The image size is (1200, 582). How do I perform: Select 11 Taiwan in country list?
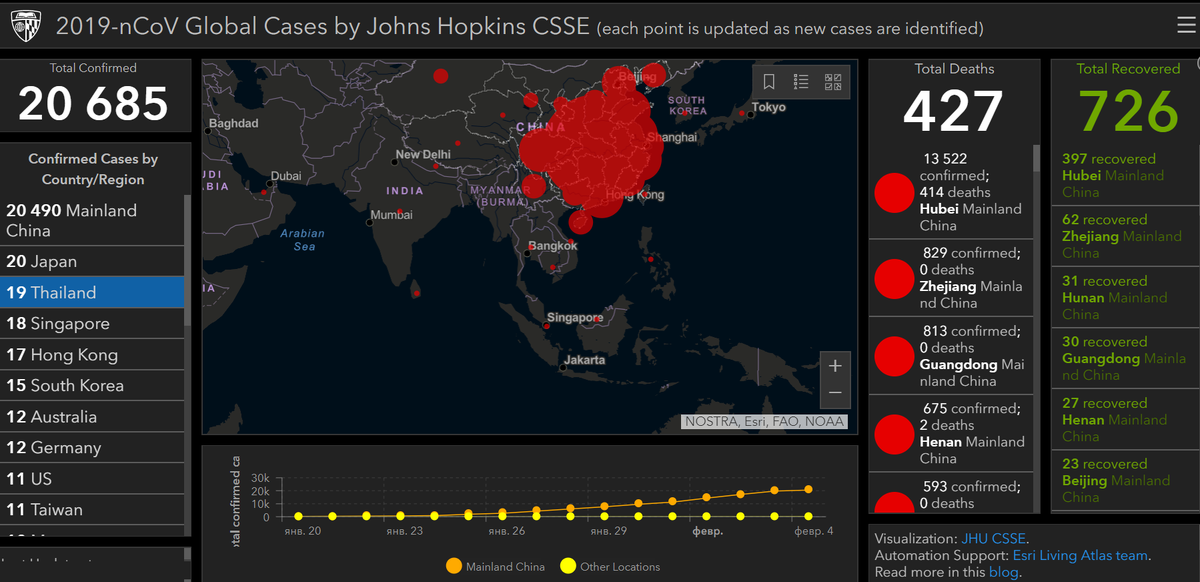(x=92, y=509)
